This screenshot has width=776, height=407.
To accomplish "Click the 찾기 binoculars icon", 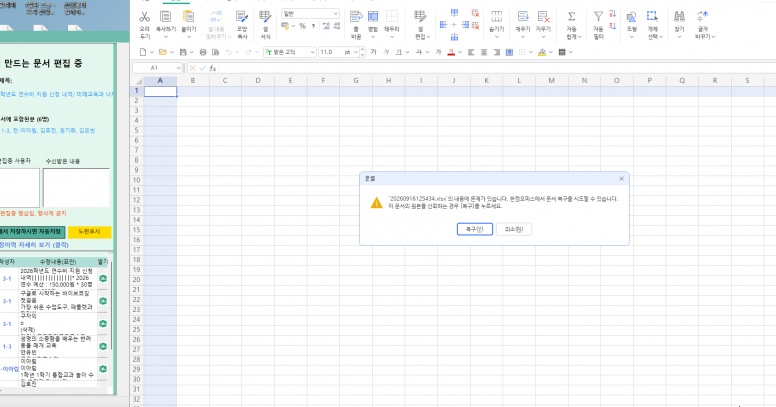I will click(x=679, y=17).
